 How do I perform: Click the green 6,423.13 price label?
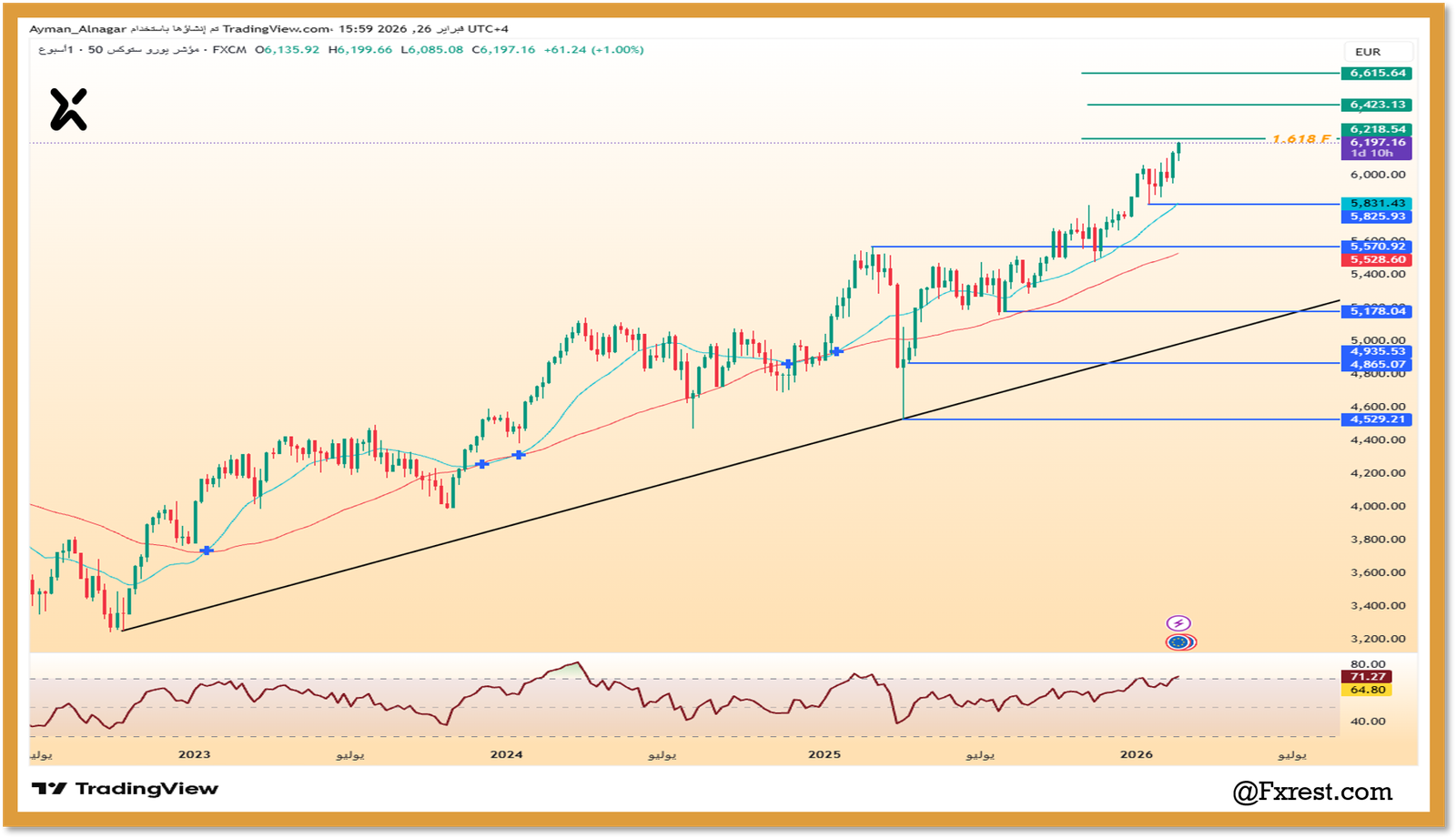coord(1377,105)
